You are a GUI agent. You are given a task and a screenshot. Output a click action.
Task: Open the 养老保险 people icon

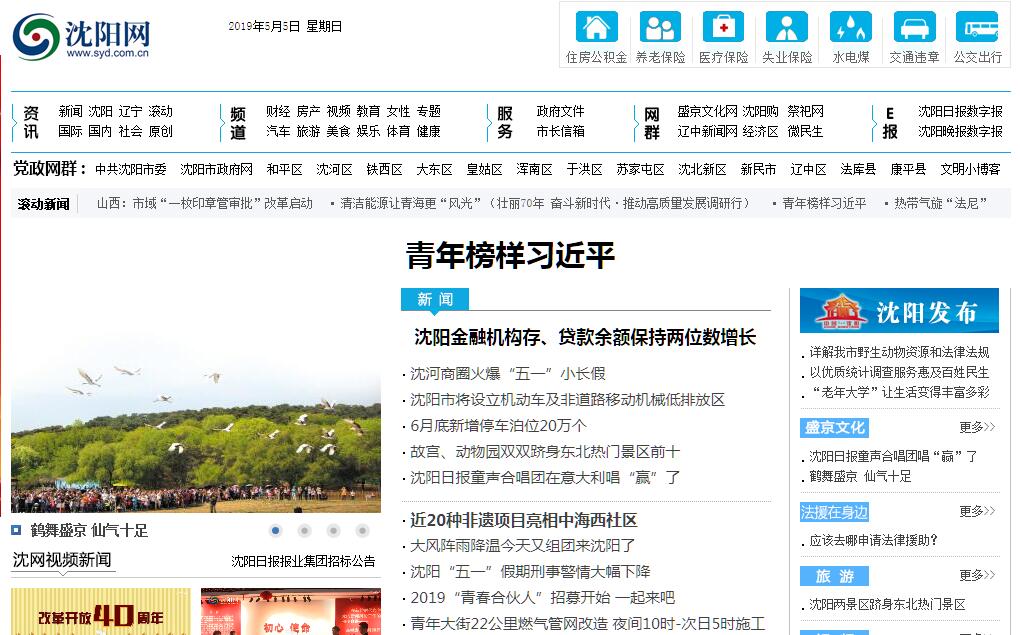coord(660,27)
